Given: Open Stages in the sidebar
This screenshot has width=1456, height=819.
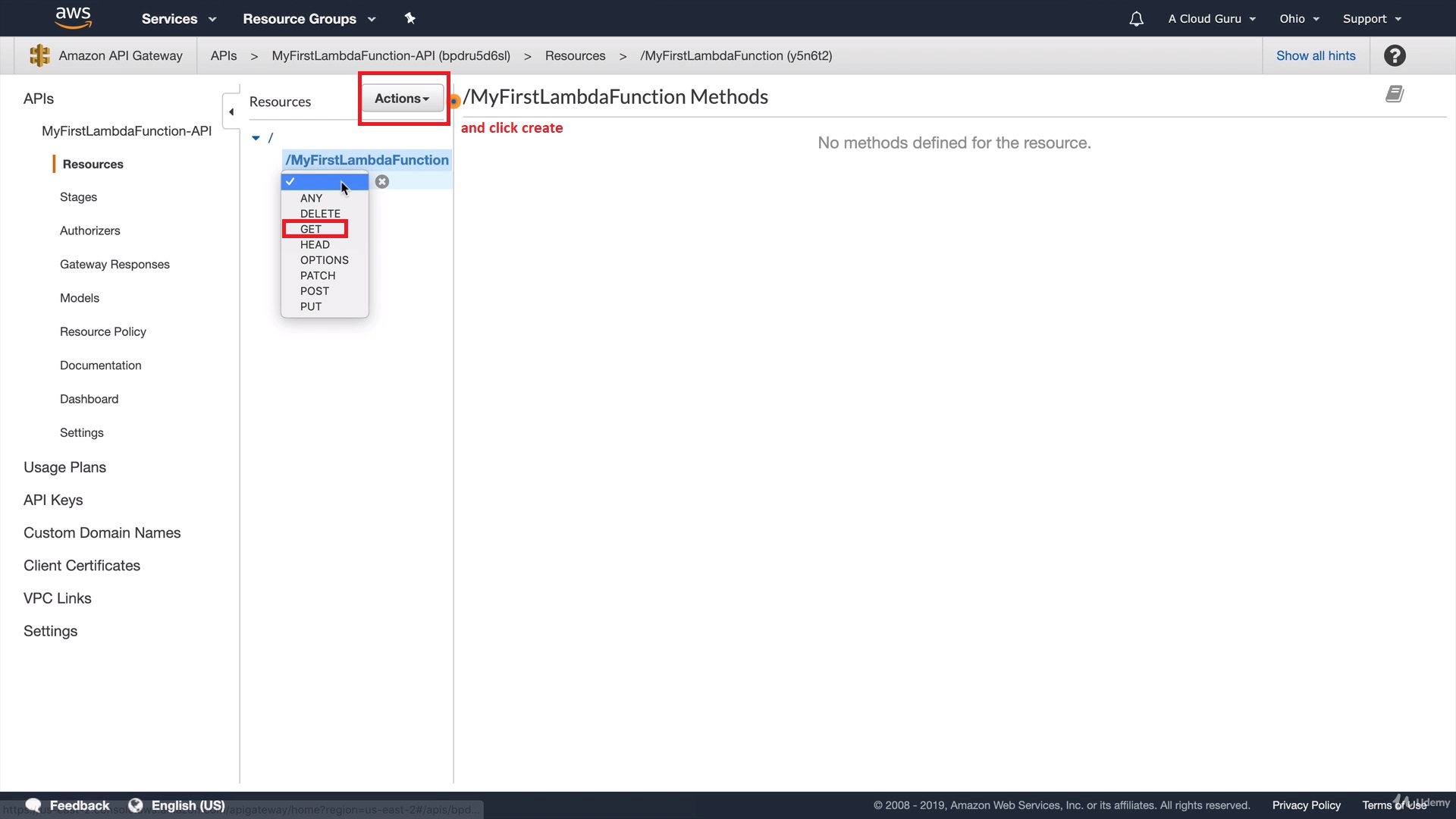Looking at the screenshot, I should coord(78,197).
